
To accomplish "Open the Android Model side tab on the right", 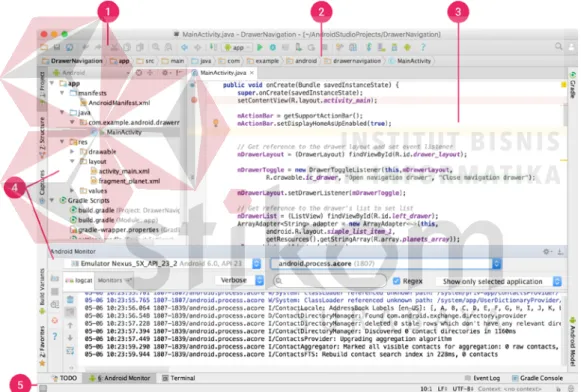I will pos(573,341).
